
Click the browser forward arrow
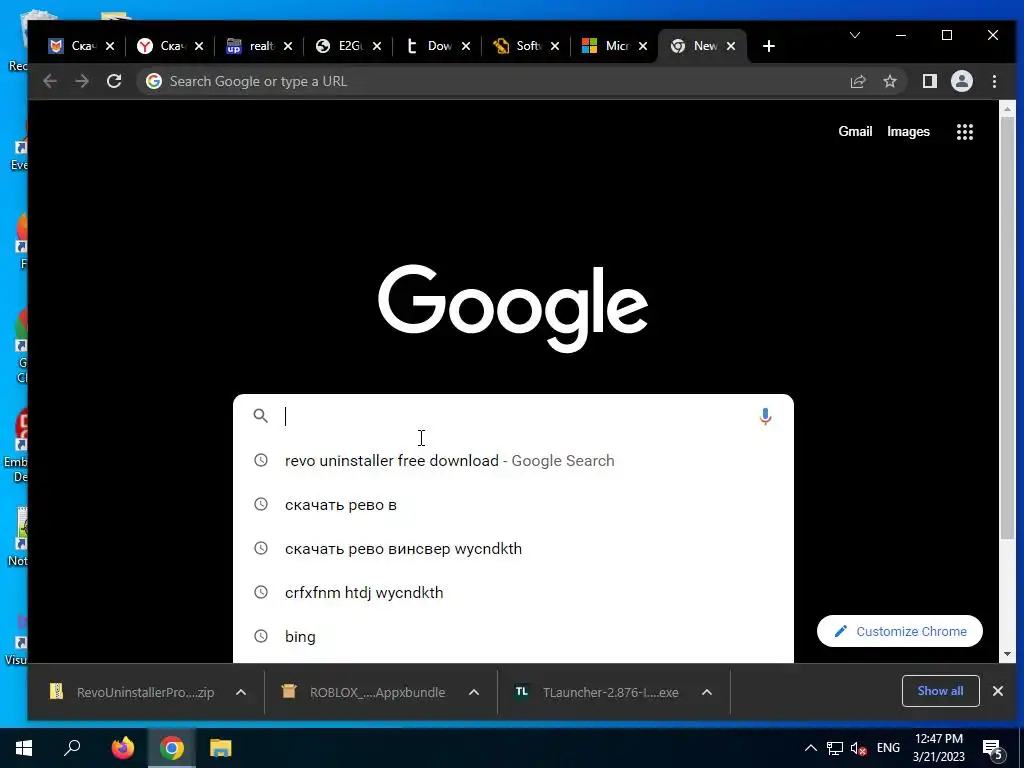click(x=82, y=81)
